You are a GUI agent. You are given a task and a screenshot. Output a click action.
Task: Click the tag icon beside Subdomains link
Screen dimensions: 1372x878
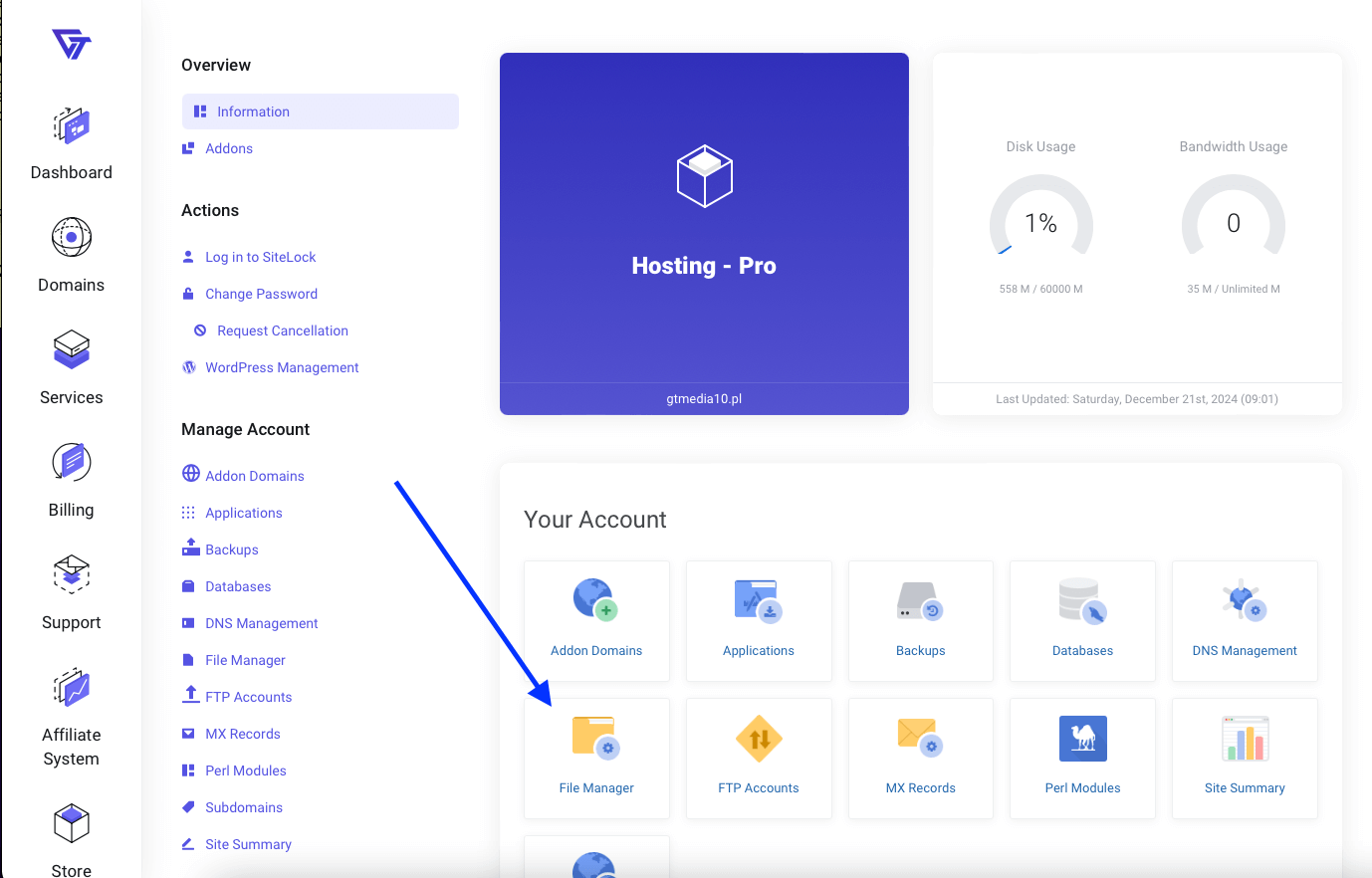point(188,807)
